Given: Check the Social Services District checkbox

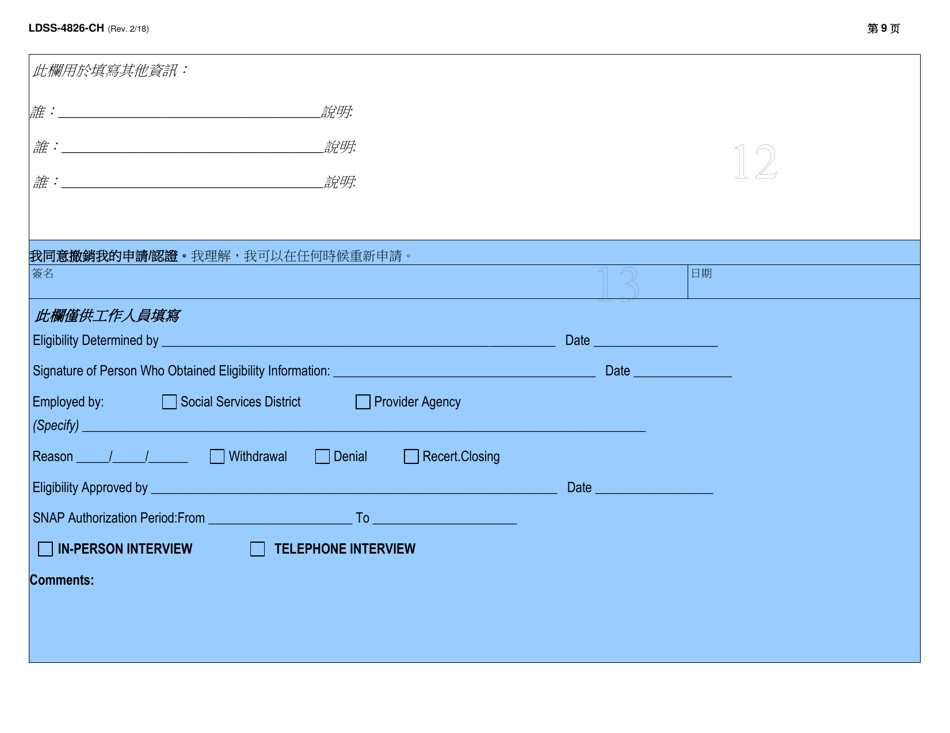Looking at the screenshot, I should [x=169, y=402].
